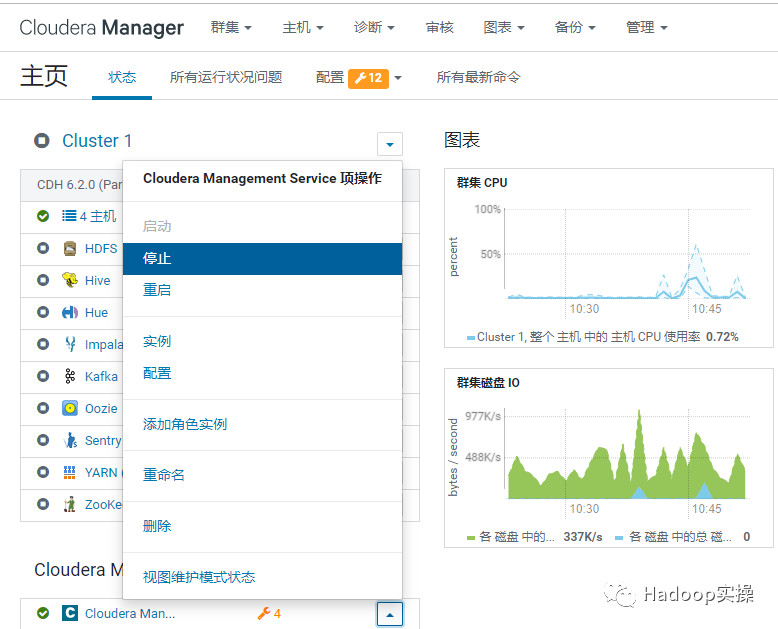Open the Cluster 1 actions dropdown arrow

[389, 144]
